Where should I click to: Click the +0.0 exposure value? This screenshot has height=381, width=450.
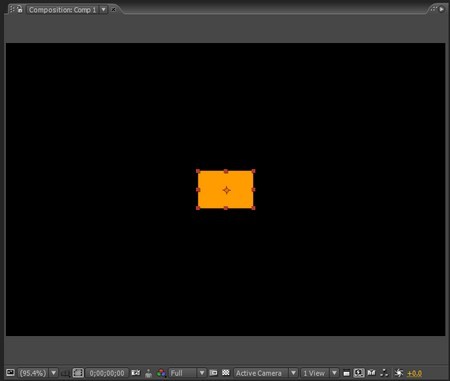click(414, 373)
